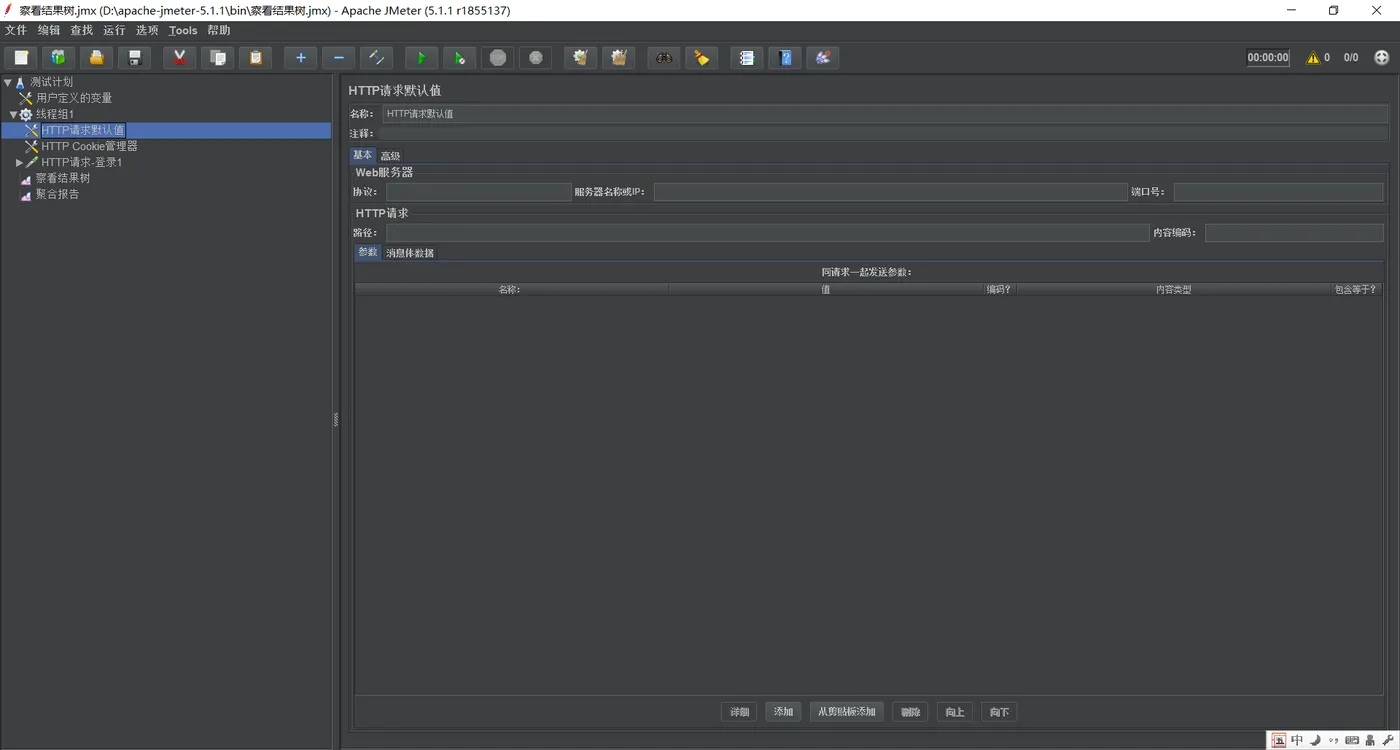
Task: Click the remote engines globe icon
Action: coord(1382,58)
